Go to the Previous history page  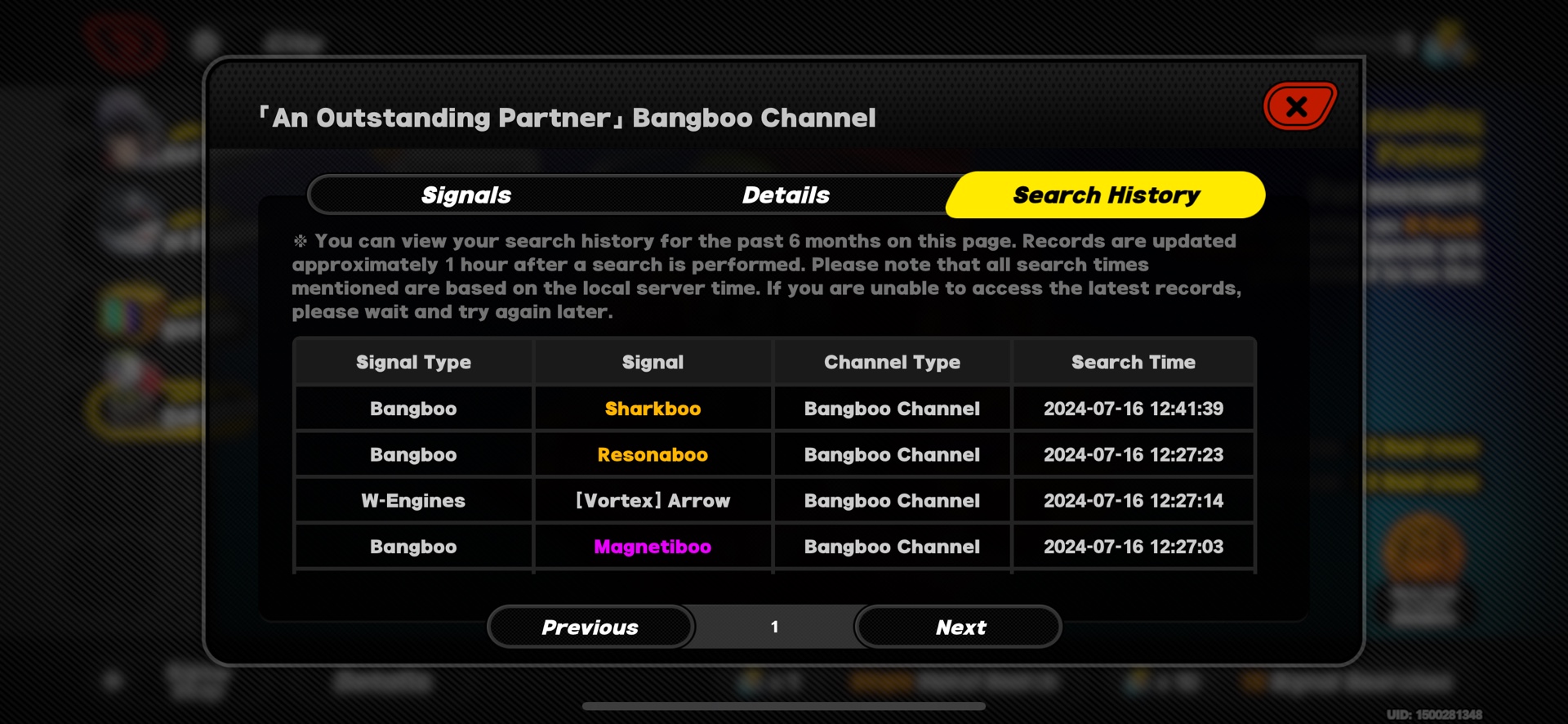coord(590,628)
